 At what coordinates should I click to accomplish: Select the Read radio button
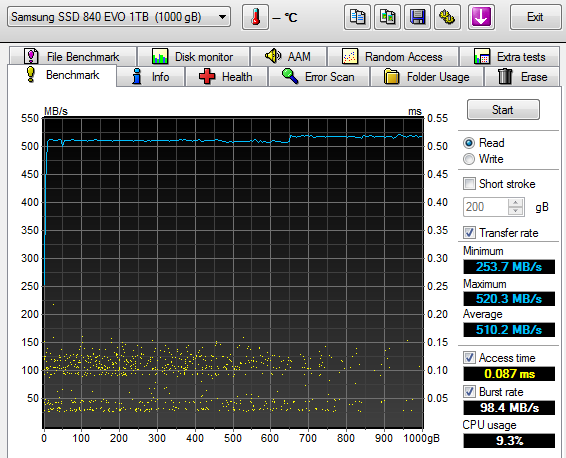469,143
